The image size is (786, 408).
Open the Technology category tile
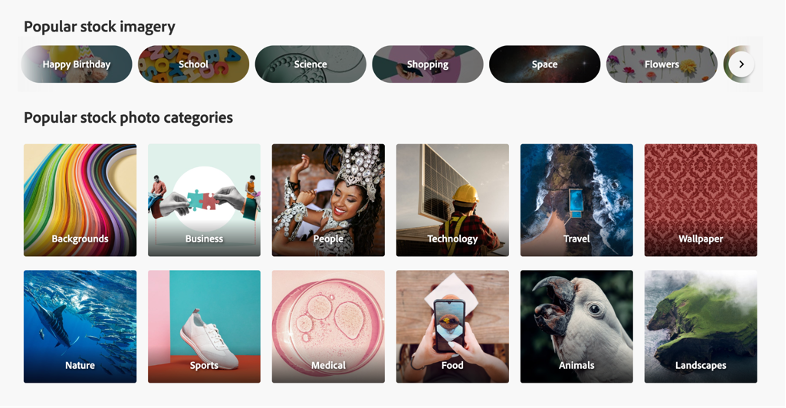[x=453, y=200]
